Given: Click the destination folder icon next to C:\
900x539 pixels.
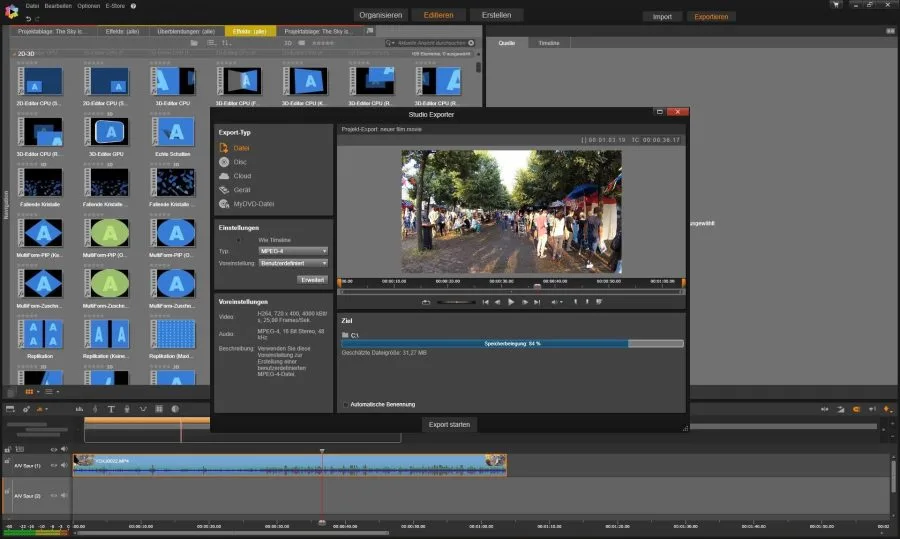Looking at the screenshot, I should 345,335.
